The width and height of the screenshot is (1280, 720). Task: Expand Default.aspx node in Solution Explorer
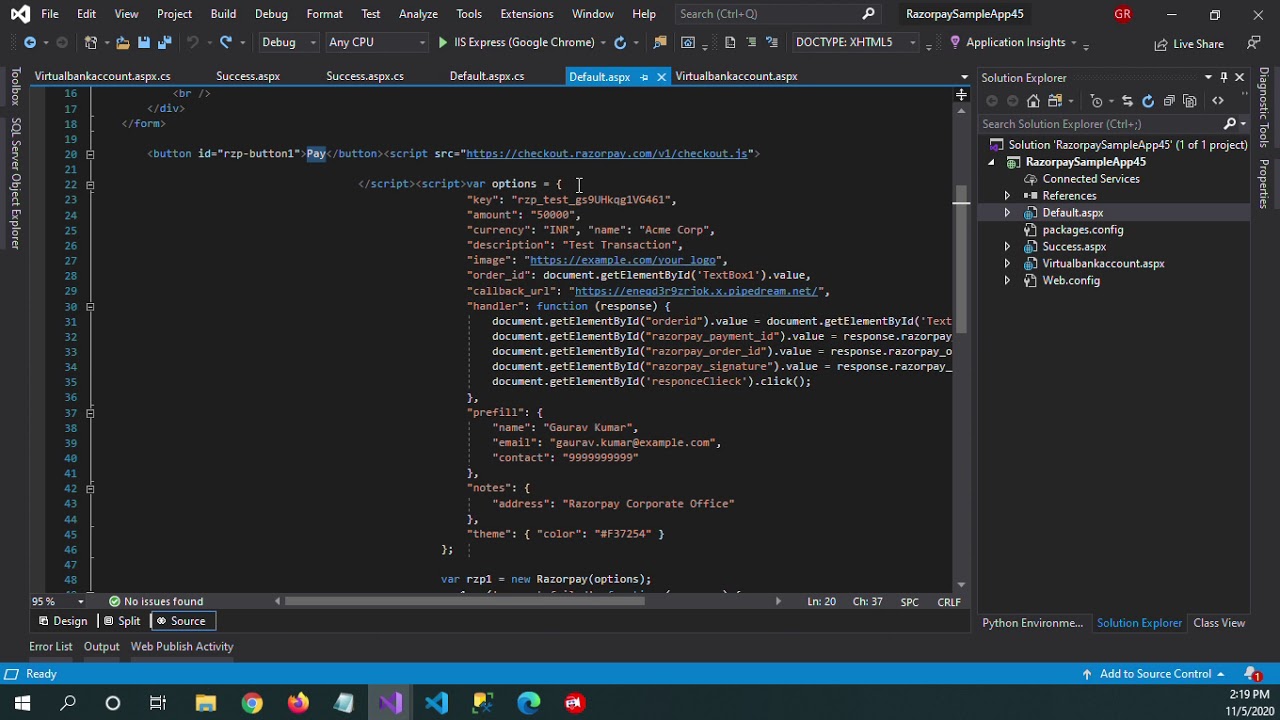coord(1007,213)
